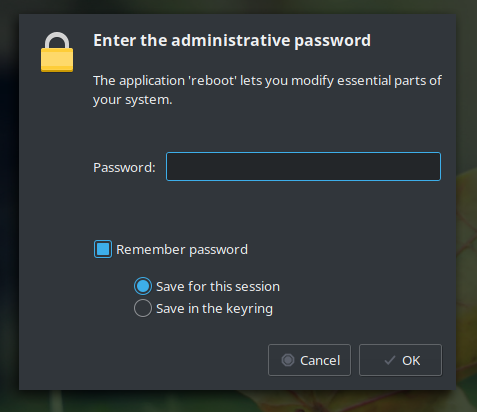Viewport: 477px width, 412px height.
Task: Select Save in the keyring radio button
Action: (143, 308)
